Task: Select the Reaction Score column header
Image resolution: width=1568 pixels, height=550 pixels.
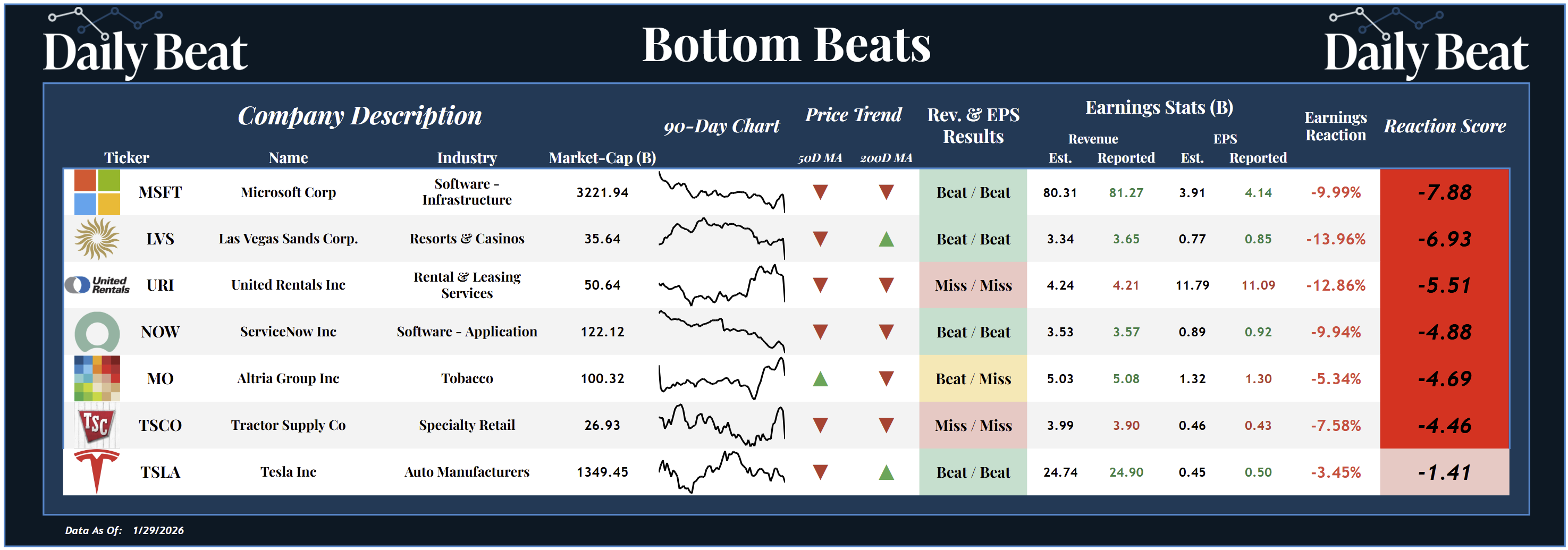Action: [x=1445, y=126]
